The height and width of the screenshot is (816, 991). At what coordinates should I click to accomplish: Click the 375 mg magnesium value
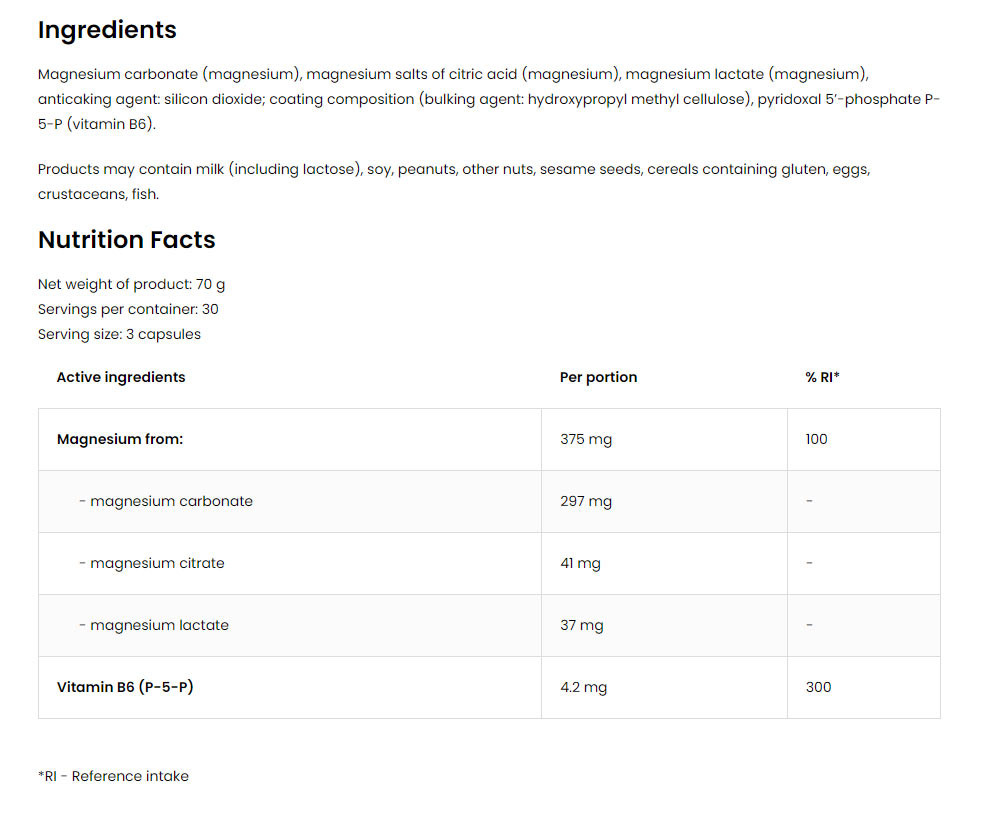(586, 439)
